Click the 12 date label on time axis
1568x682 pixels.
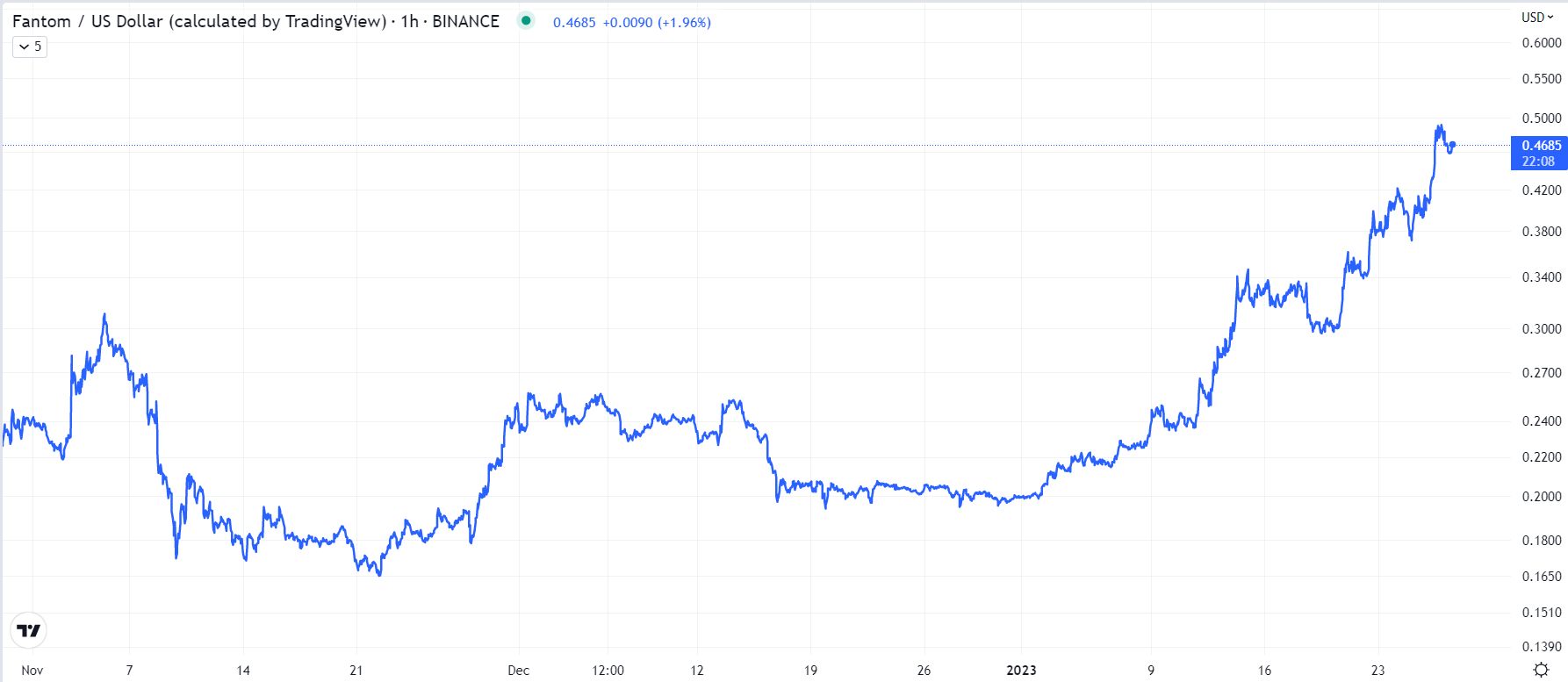click(x=697, y=671)
